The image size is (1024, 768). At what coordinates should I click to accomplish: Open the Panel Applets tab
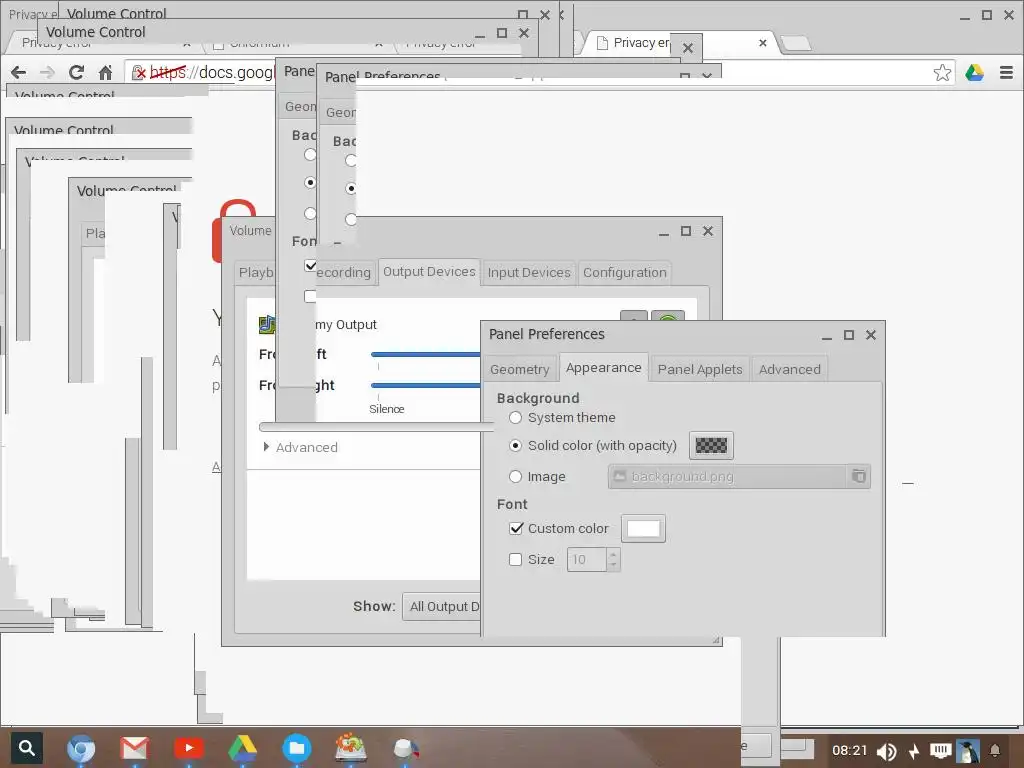[700, 369]
